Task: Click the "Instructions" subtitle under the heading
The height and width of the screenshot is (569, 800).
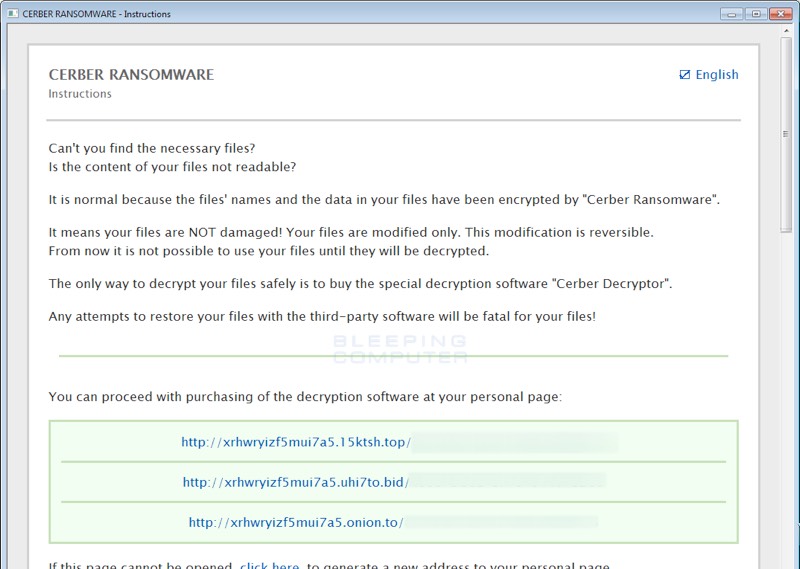Action: (80, 94)
